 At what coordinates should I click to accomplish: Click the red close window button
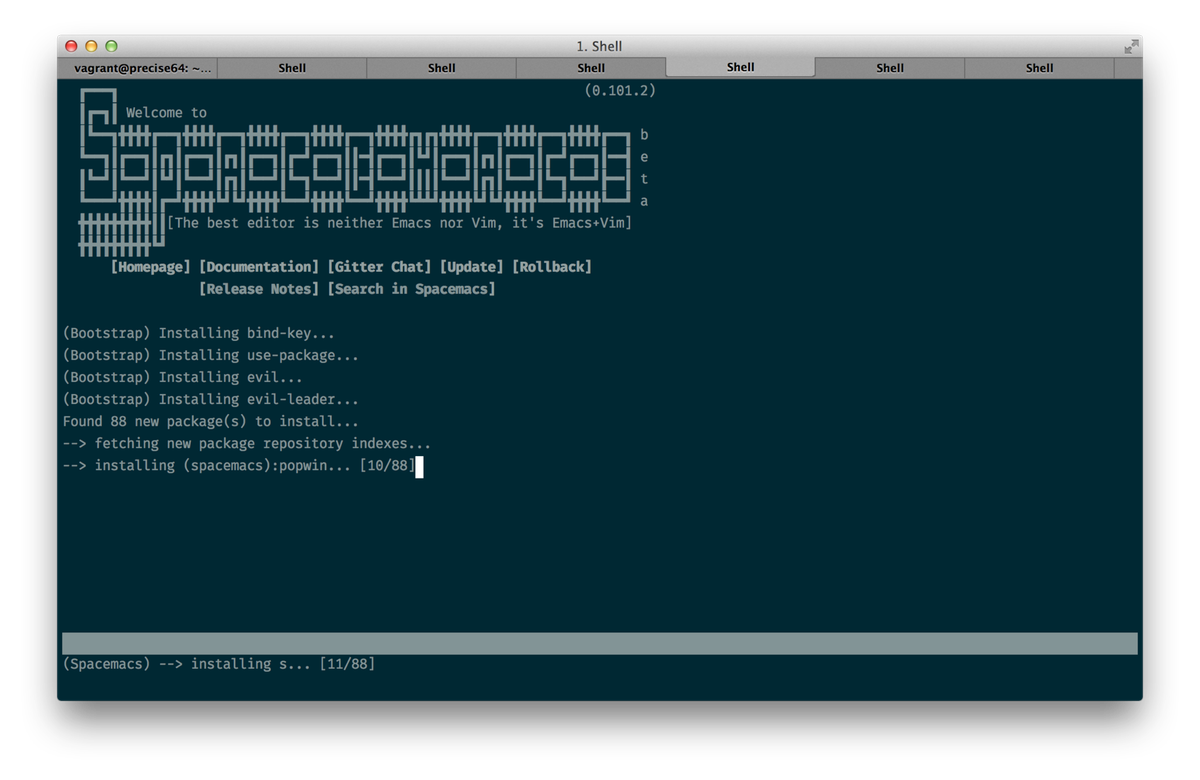click(71, 46)
